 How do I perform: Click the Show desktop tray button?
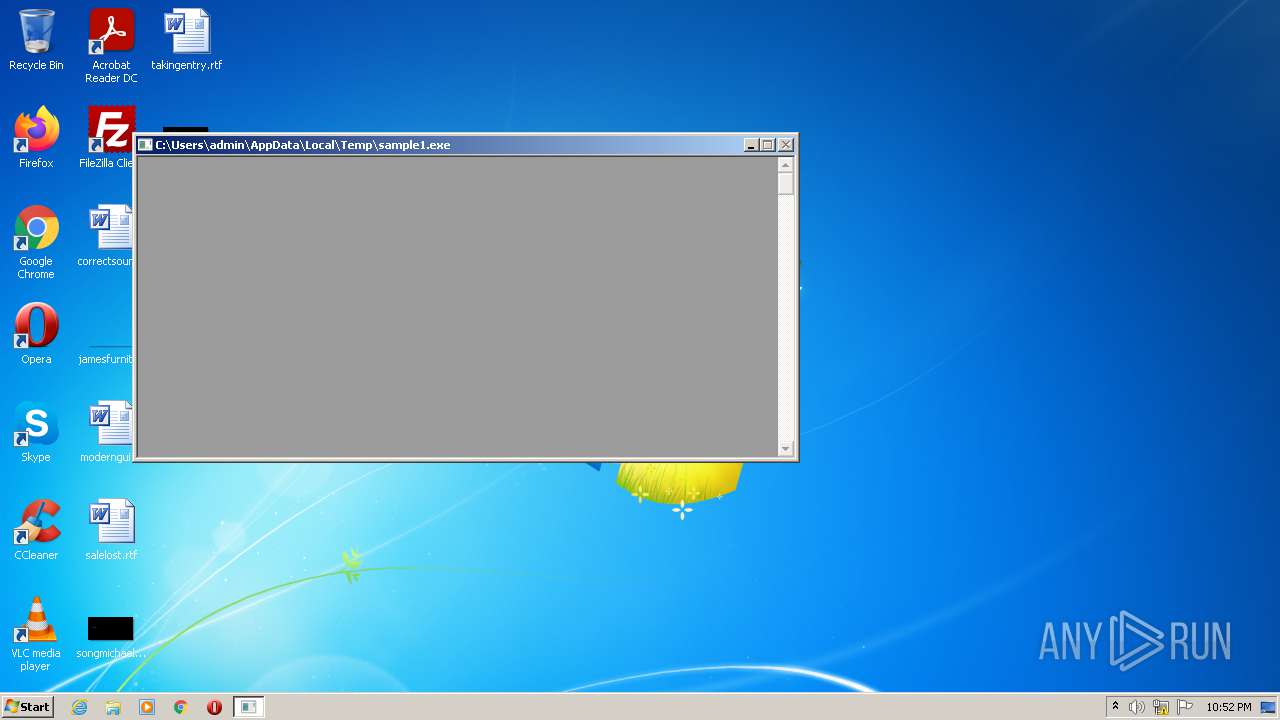pyautogui.click(x=1269, y=707)
